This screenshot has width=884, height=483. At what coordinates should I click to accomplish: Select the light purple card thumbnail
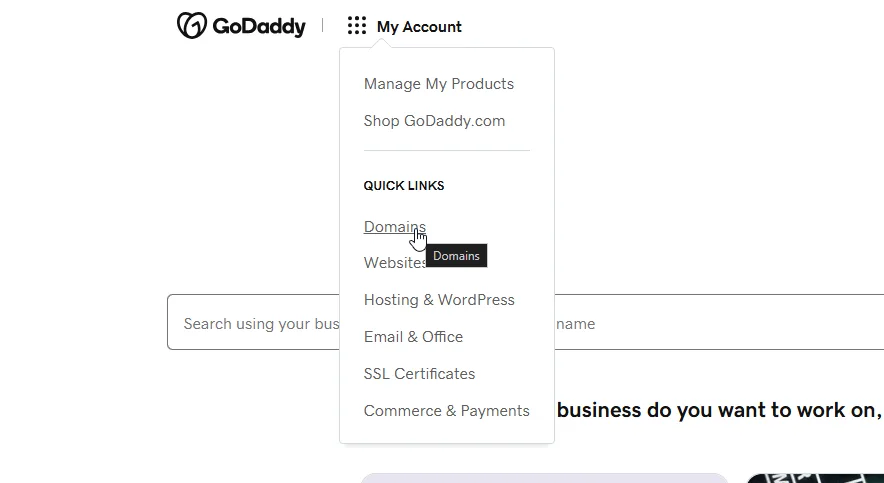543,478
